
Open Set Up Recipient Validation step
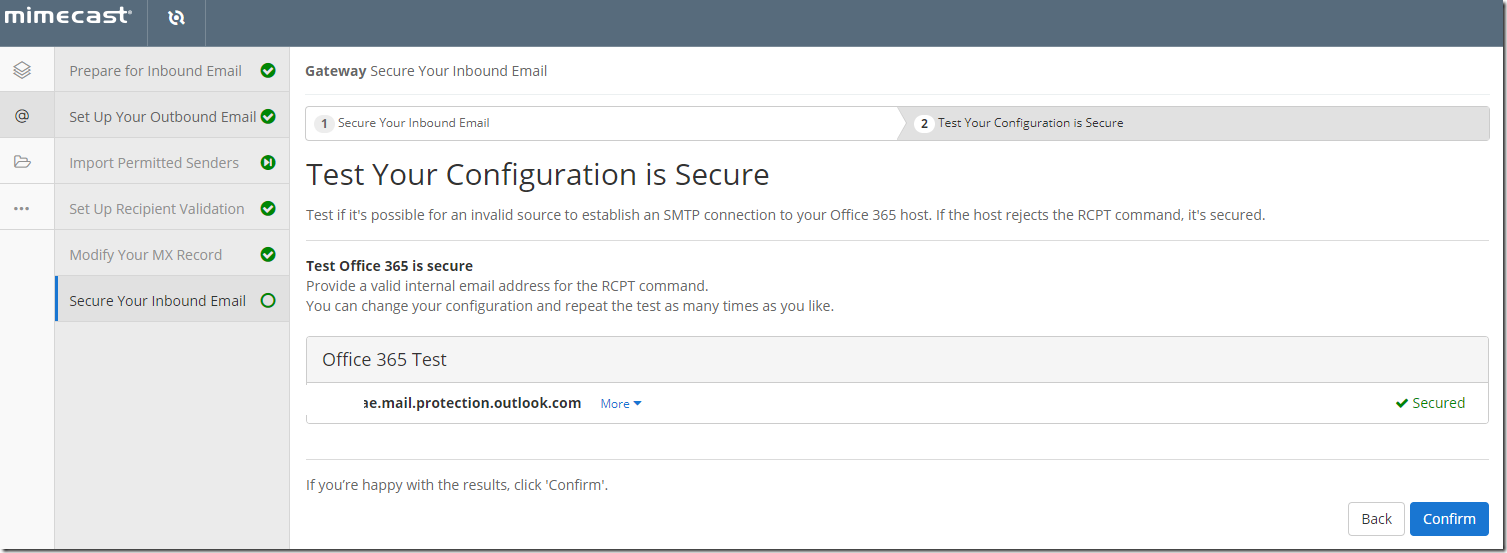click(172, 208)
